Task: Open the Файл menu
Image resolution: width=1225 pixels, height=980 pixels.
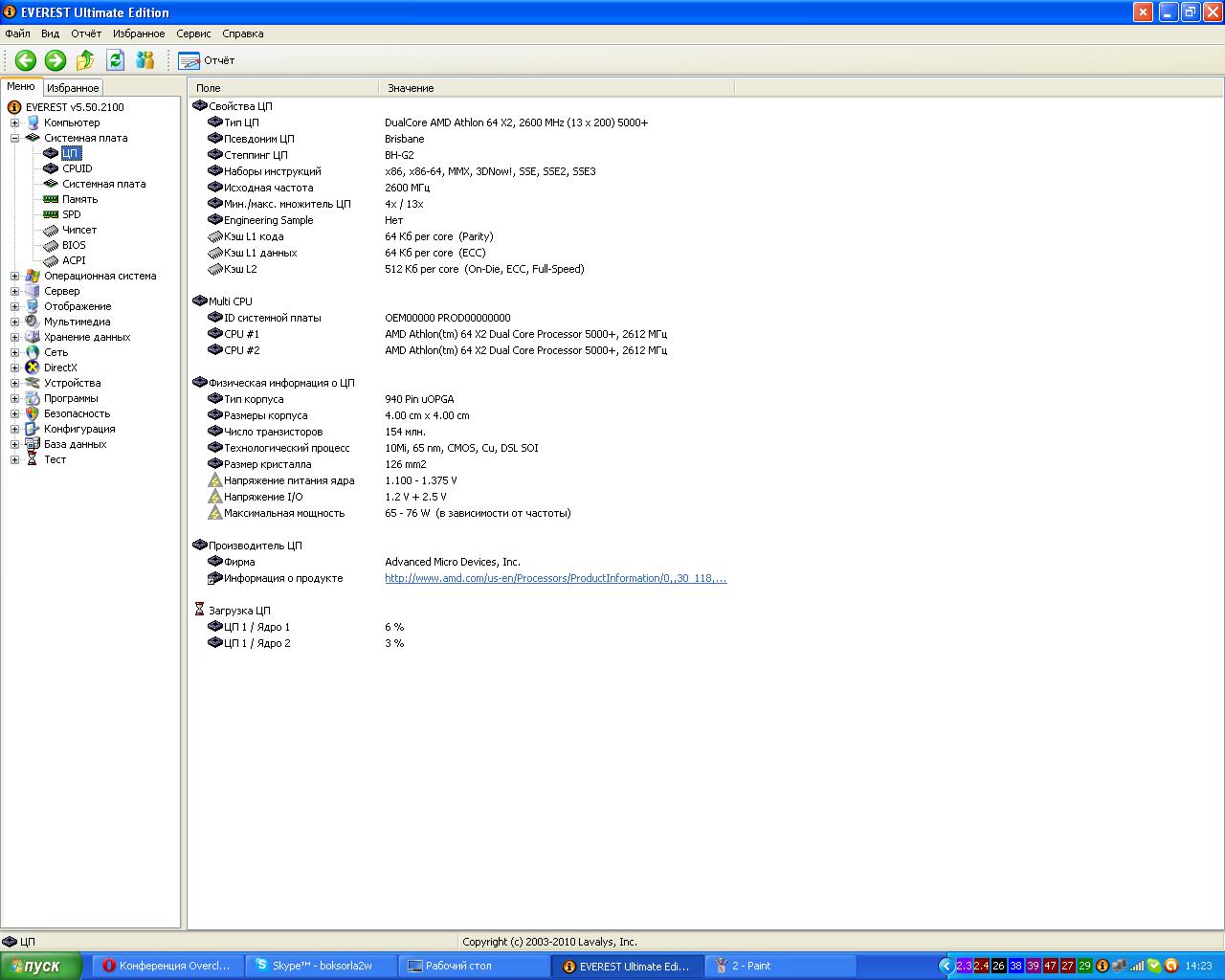Action: tap(17, 33)
